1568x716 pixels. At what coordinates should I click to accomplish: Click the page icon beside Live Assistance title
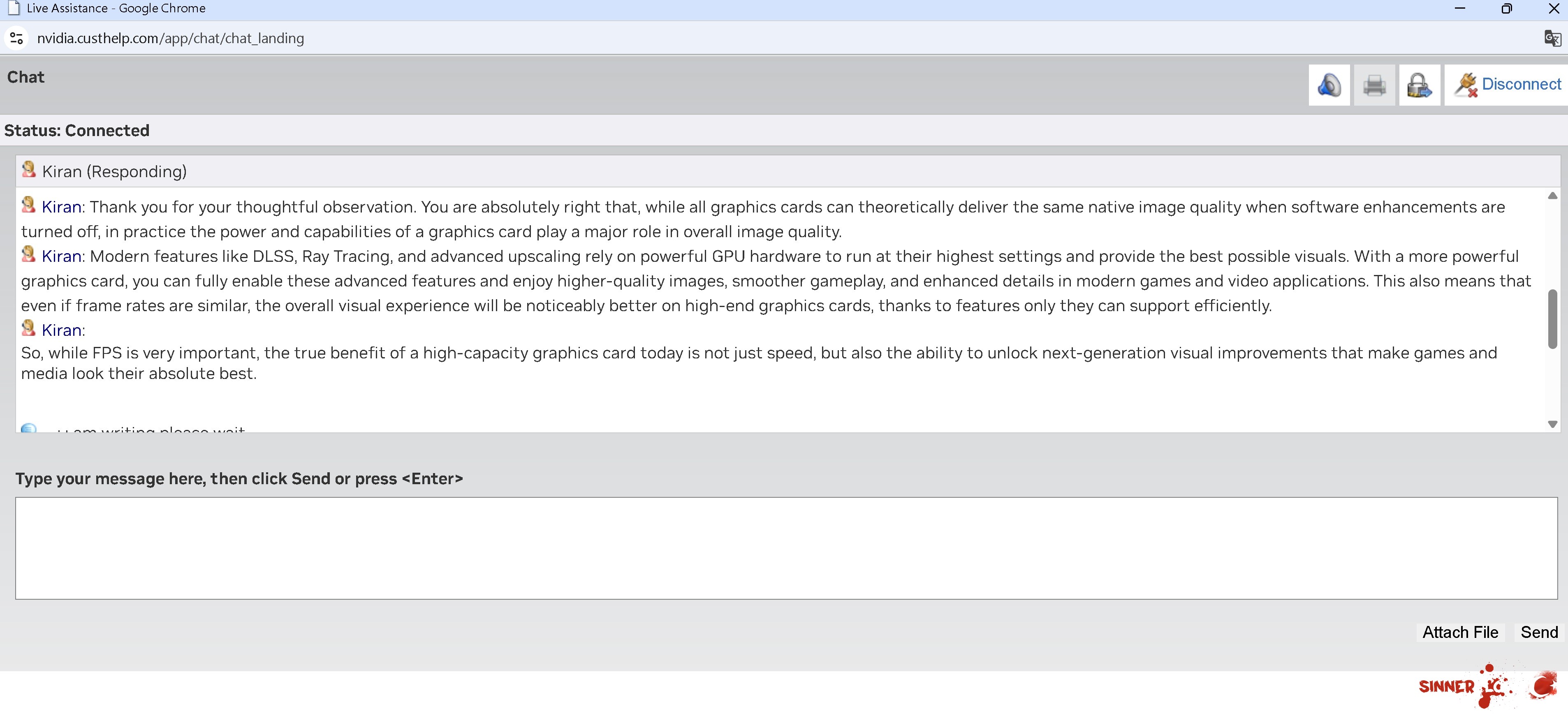14,9
